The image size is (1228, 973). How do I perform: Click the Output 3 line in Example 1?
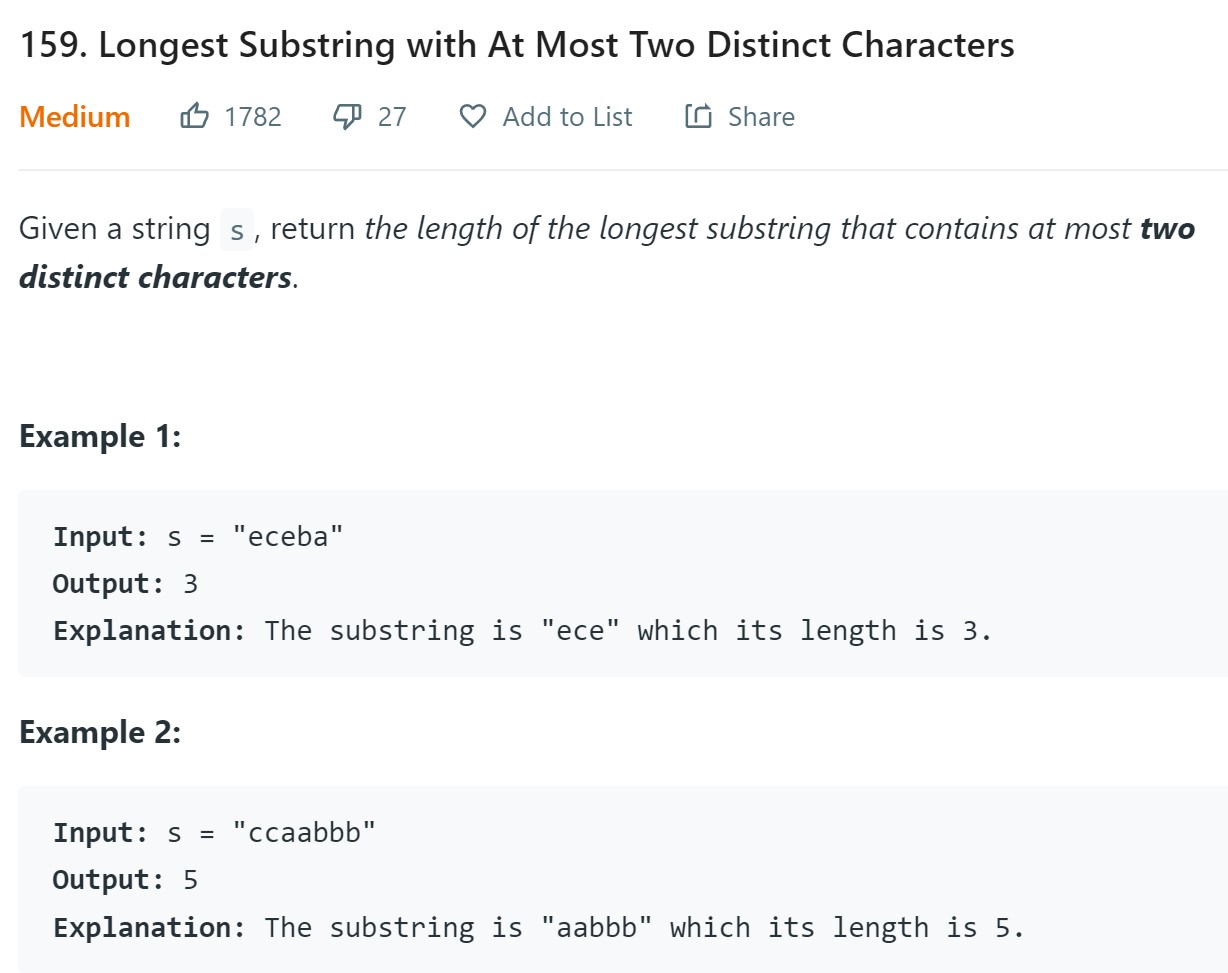coord(125,584)
